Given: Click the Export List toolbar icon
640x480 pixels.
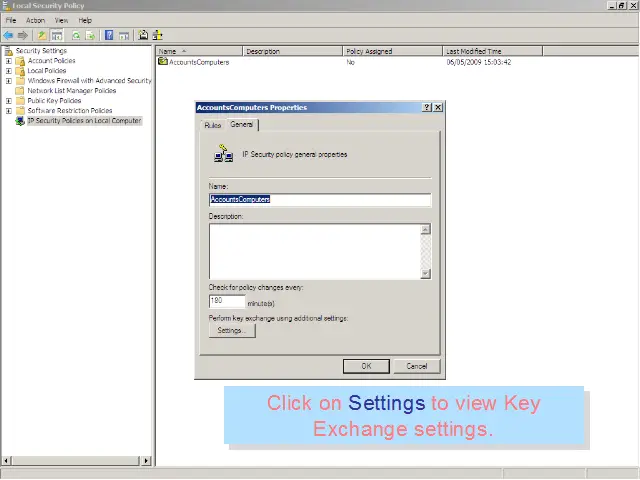Looking at the screenshot, I should pyautogui.click(x=90, y=35).
